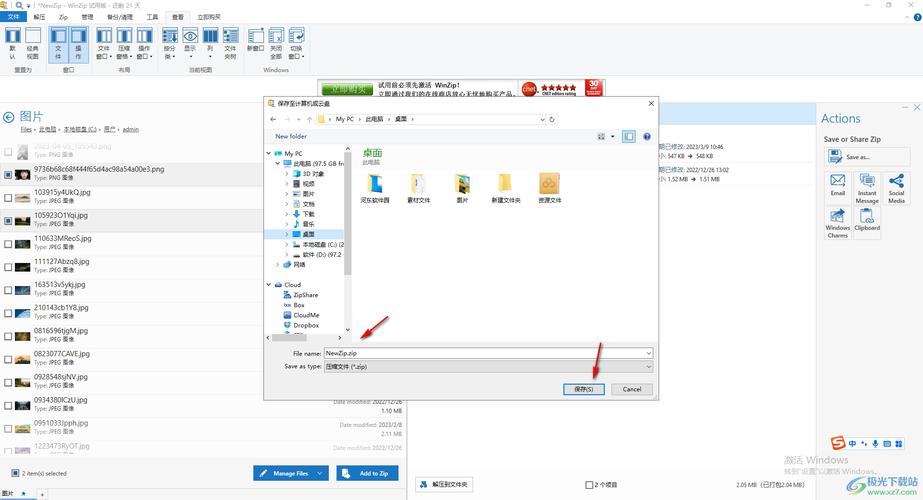Click the up-folder arrow in the save dialog
The width and height of the screenshot is (923, 500).
point(309,119)
